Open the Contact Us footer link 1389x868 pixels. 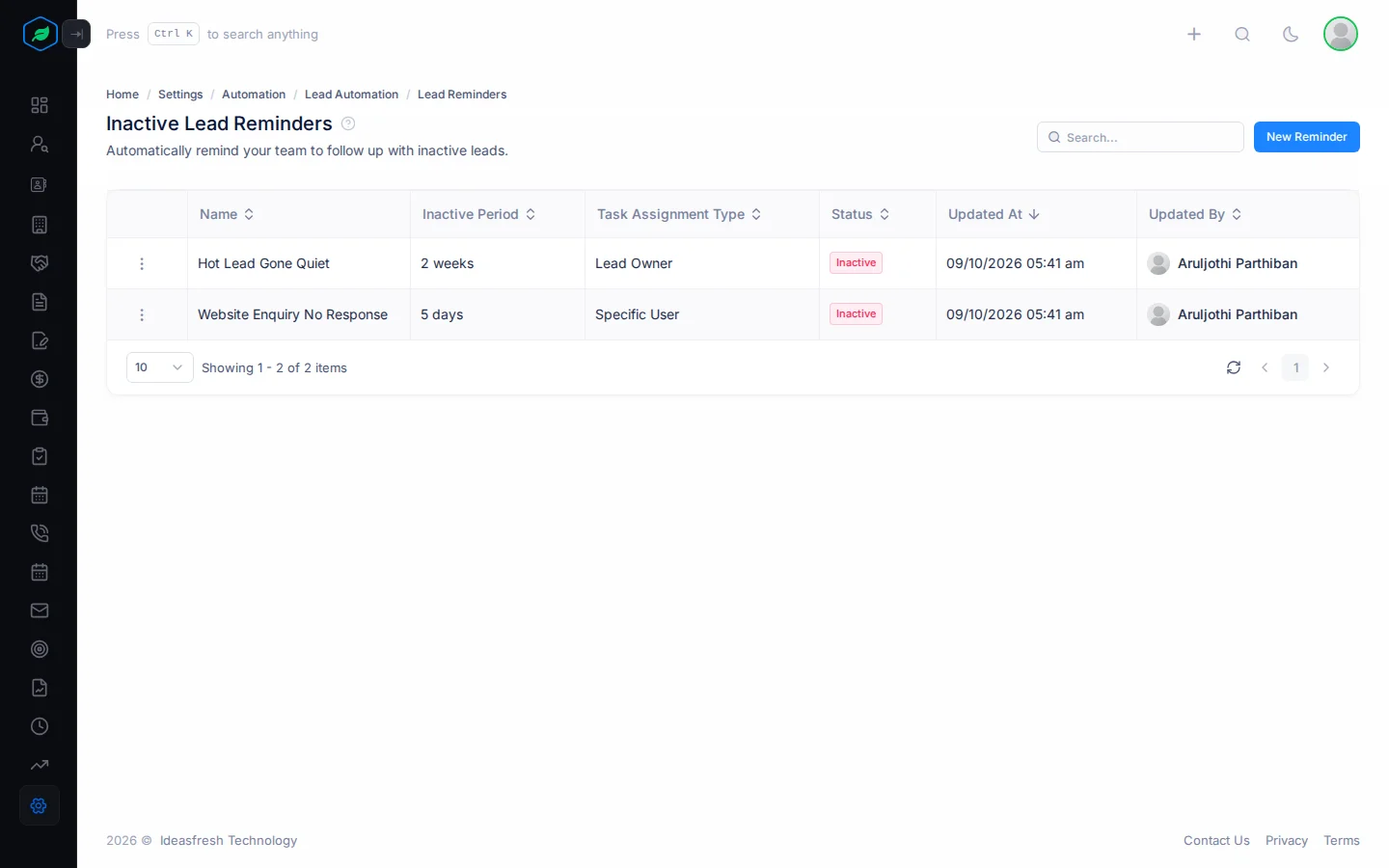[1216, 841]
